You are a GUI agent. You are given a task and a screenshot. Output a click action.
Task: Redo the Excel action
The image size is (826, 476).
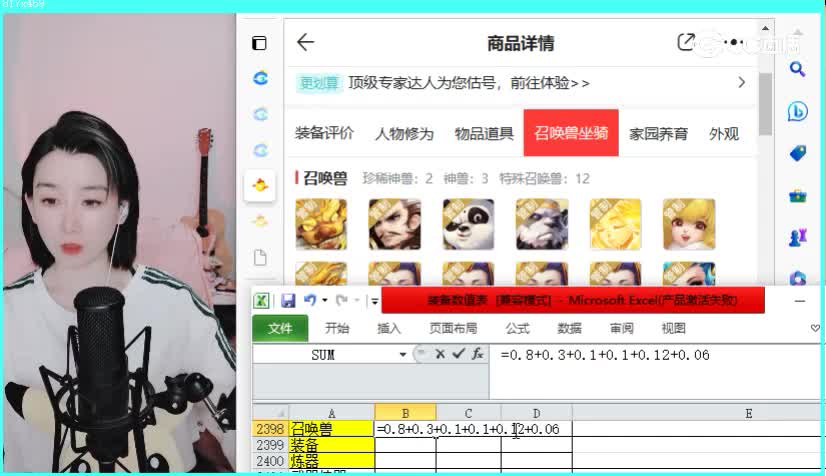(x=342, y=300)
